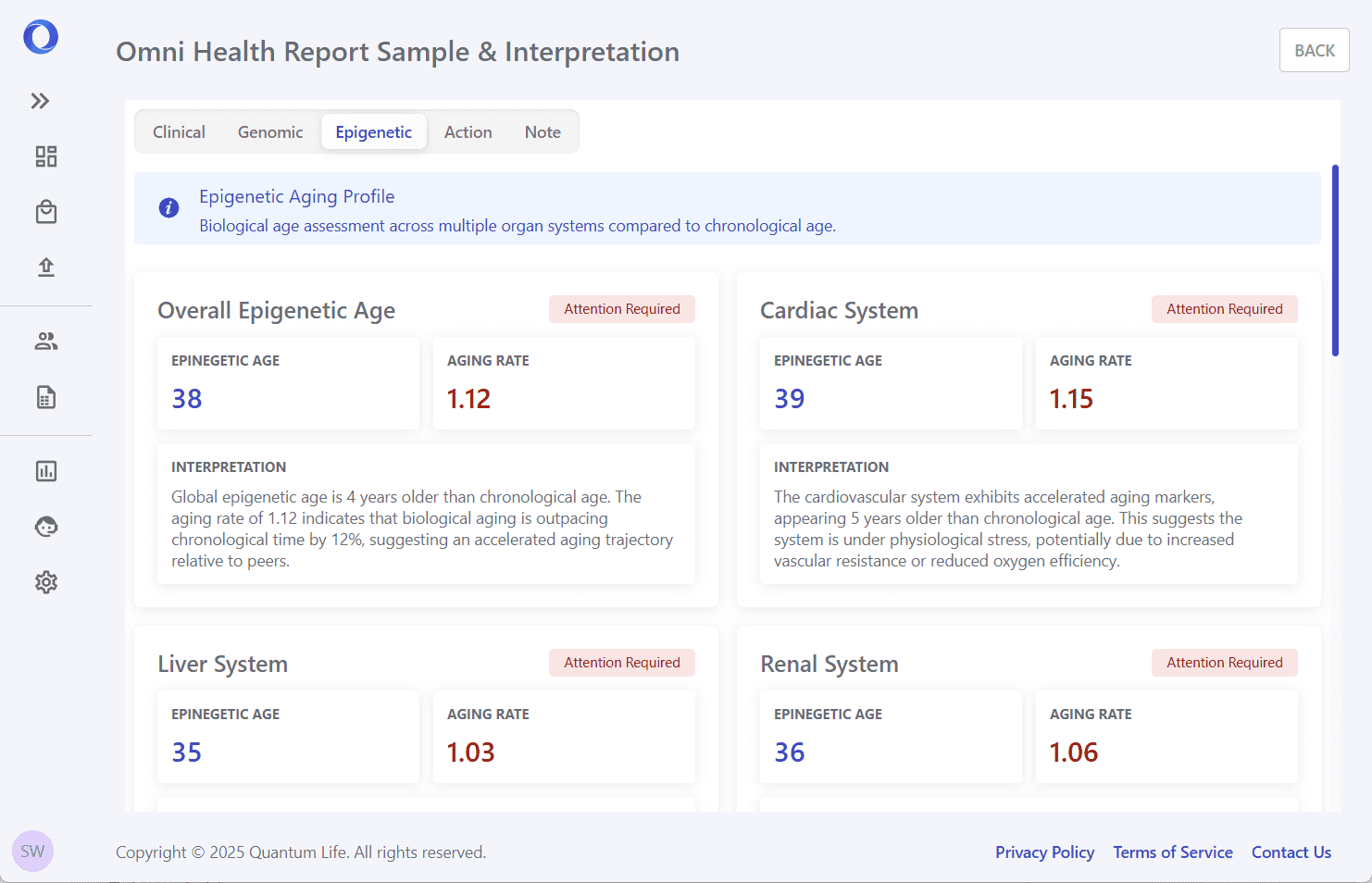Expand the sidebar with double chevron
This screenshot has height=883, width=1372.
(x=40, y=101)
